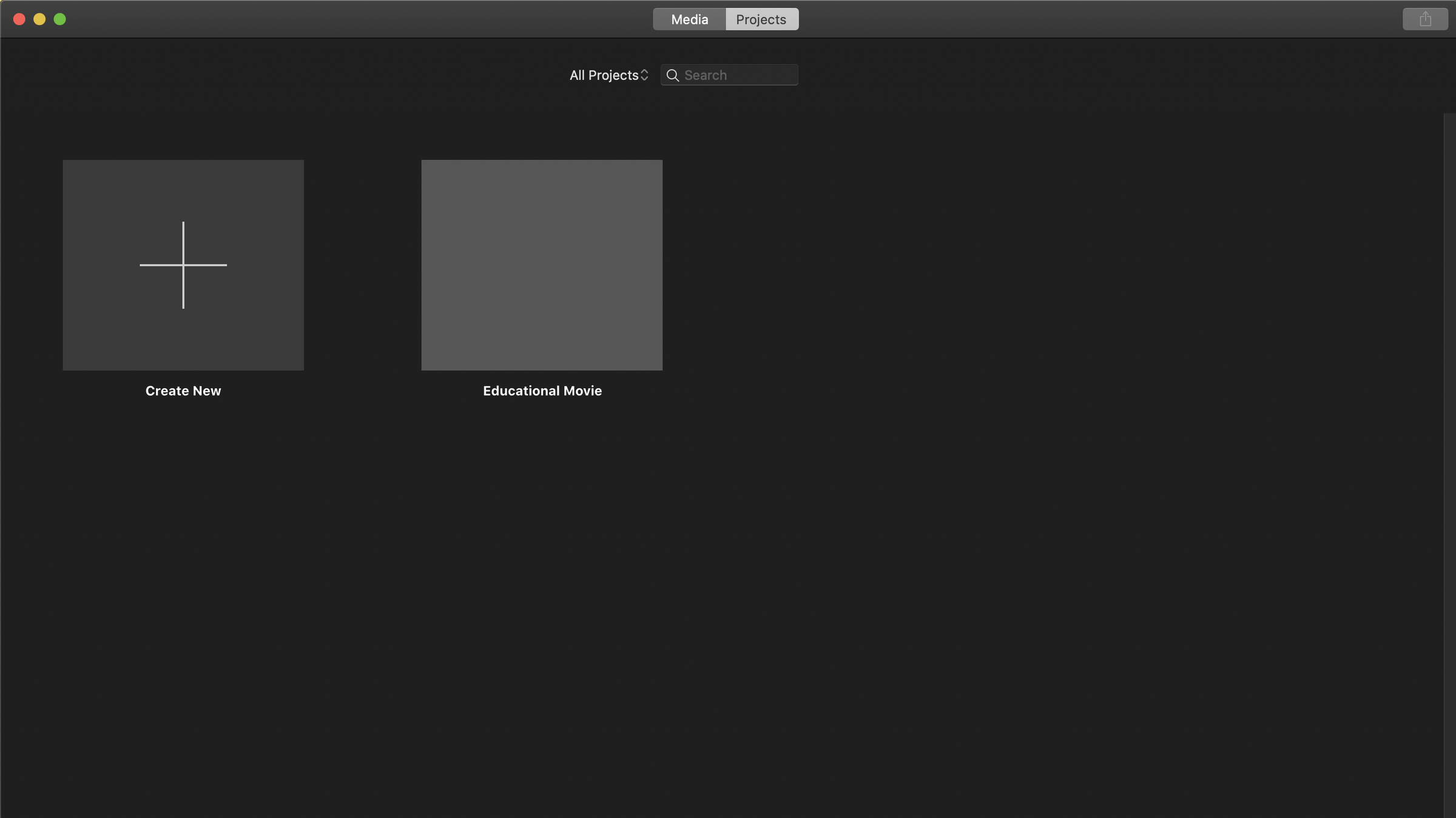This screenshot has width=1456, height=818.
Task: Click the magnifying glass search icon
Action: [672, 75]
